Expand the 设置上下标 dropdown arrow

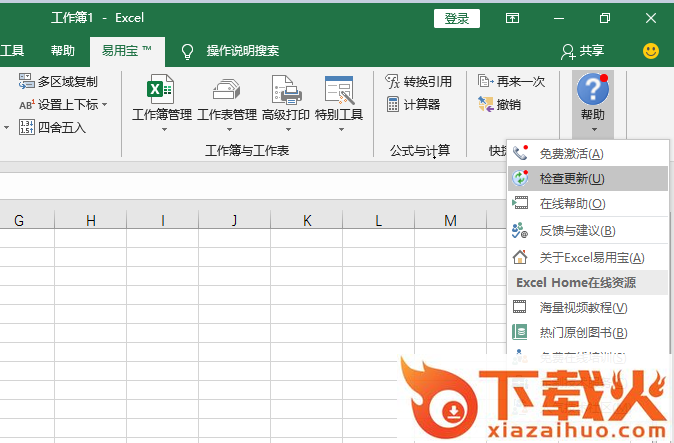pyautogui.click(x=104, y=104)
